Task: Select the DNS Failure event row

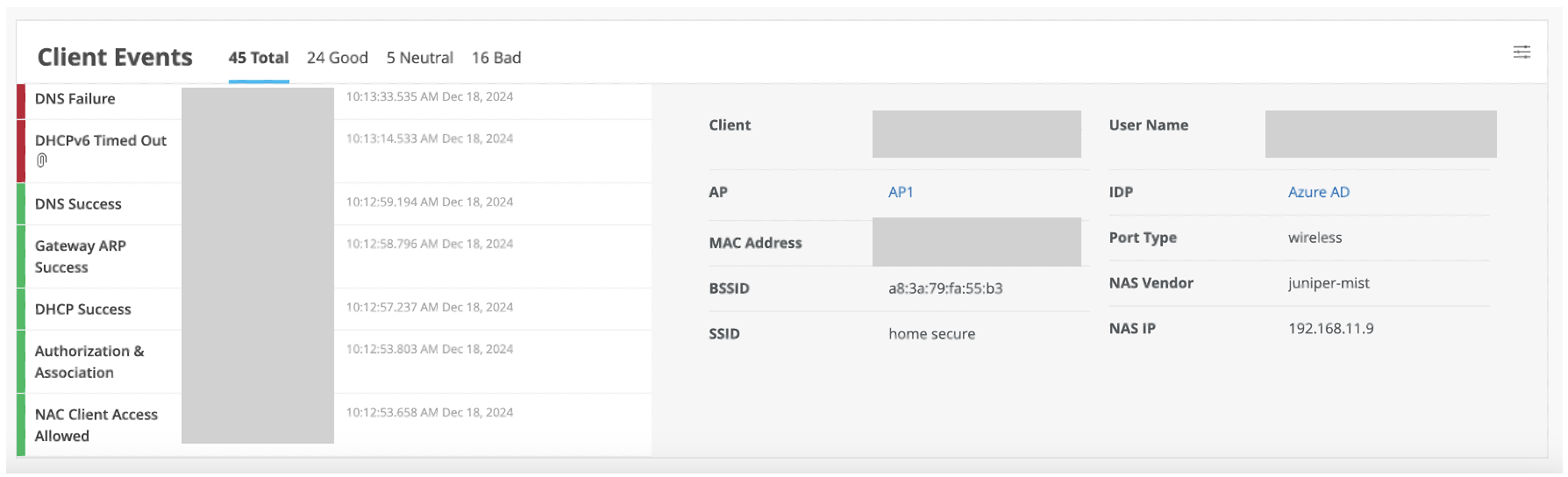Action: tap(75, 99)
